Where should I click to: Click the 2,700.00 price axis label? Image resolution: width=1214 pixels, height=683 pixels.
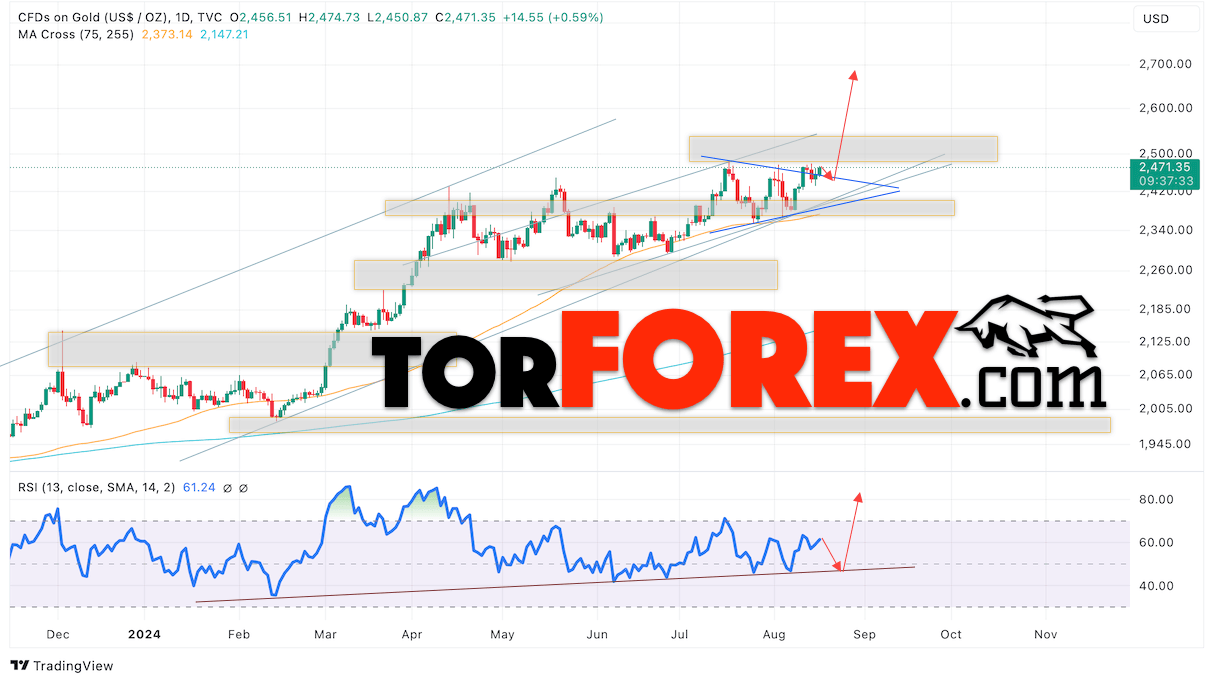(1166, 64)
